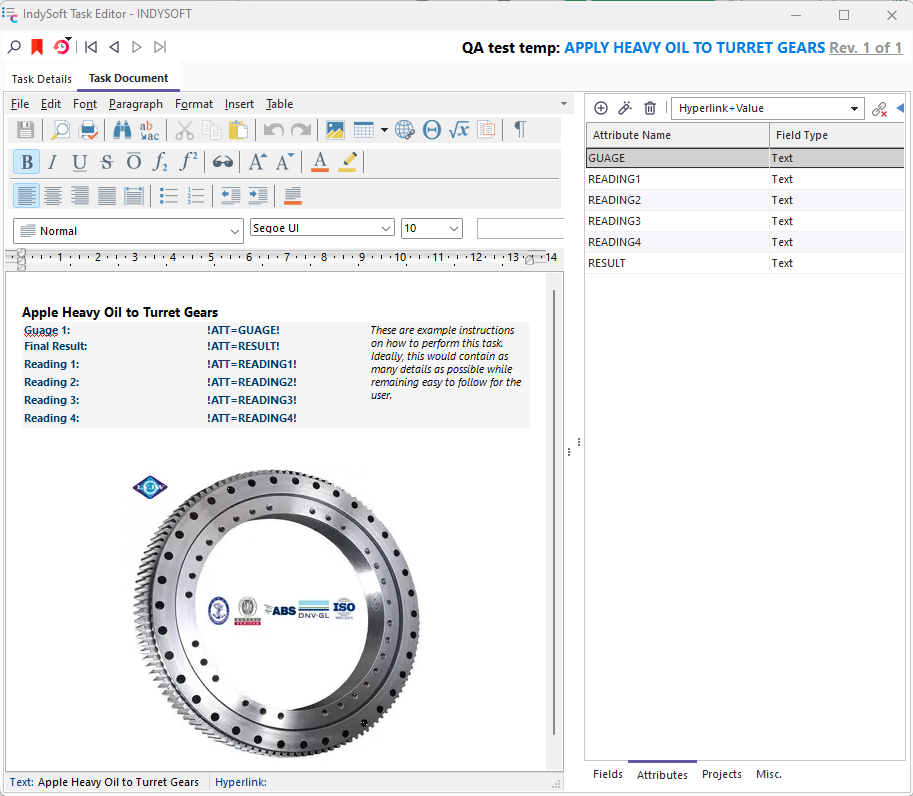
Task: Switch to the Task Details tab
Action: pyautogui.click(x=42, y=79)
